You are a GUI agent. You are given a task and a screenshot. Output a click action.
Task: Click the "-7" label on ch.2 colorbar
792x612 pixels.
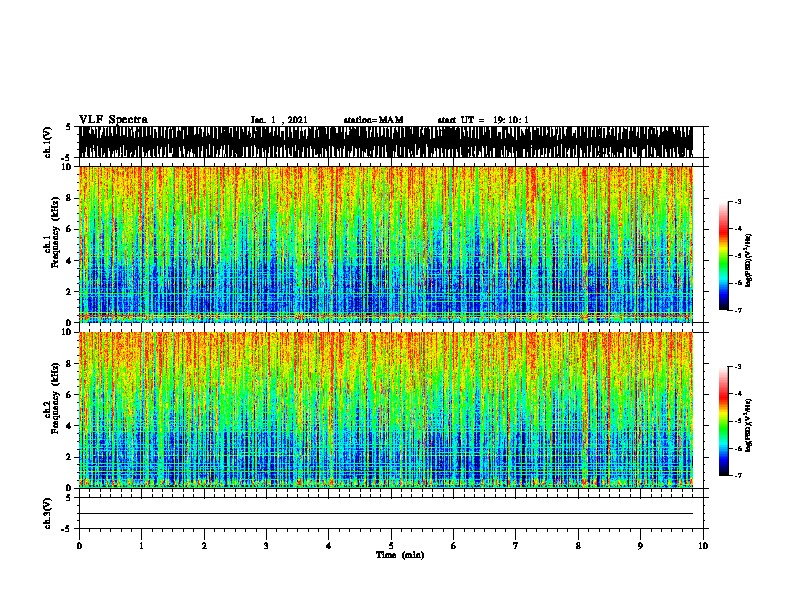pyautogui.click(x=738, y=476)
